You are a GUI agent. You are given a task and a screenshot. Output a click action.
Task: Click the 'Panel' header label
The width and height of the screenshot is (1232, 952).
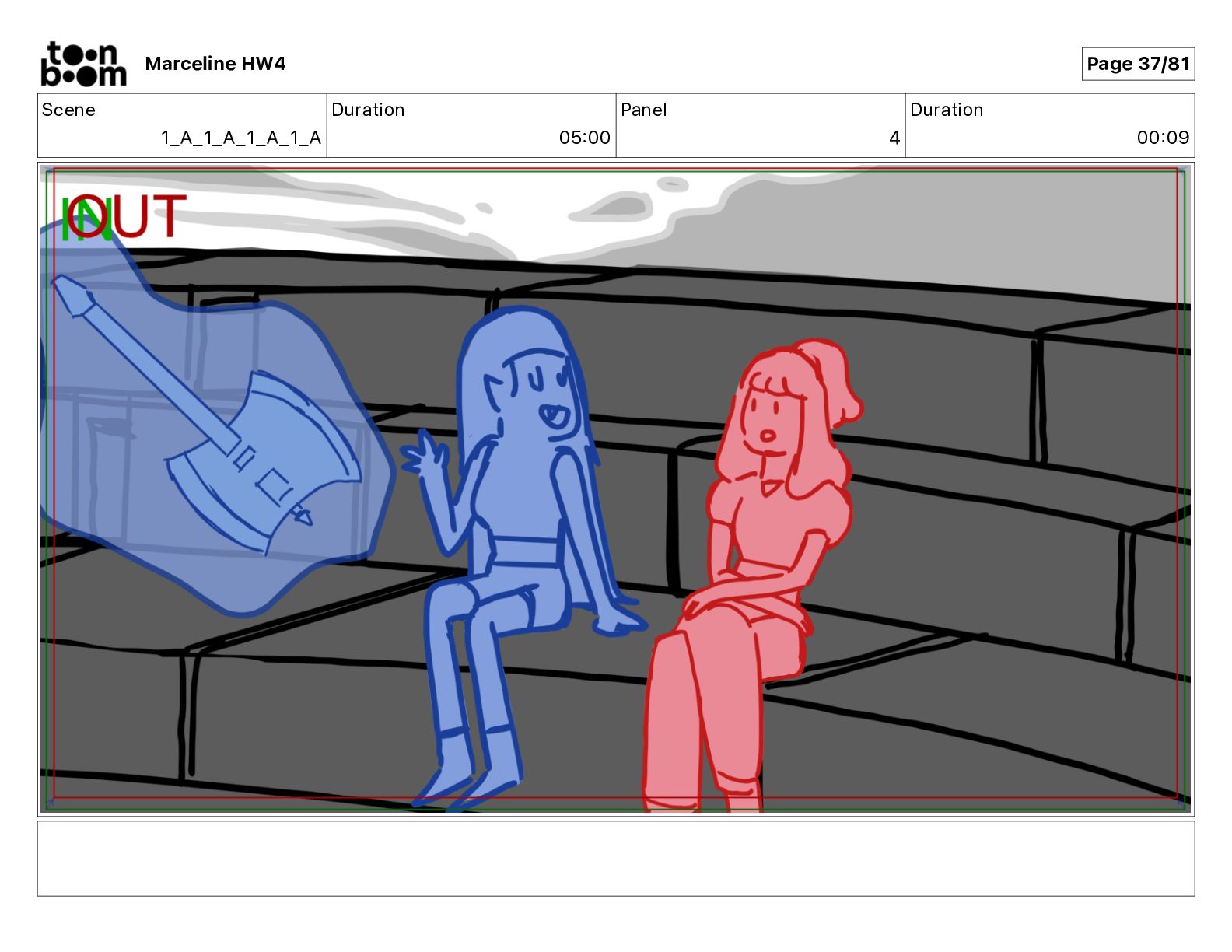[644, 110]
